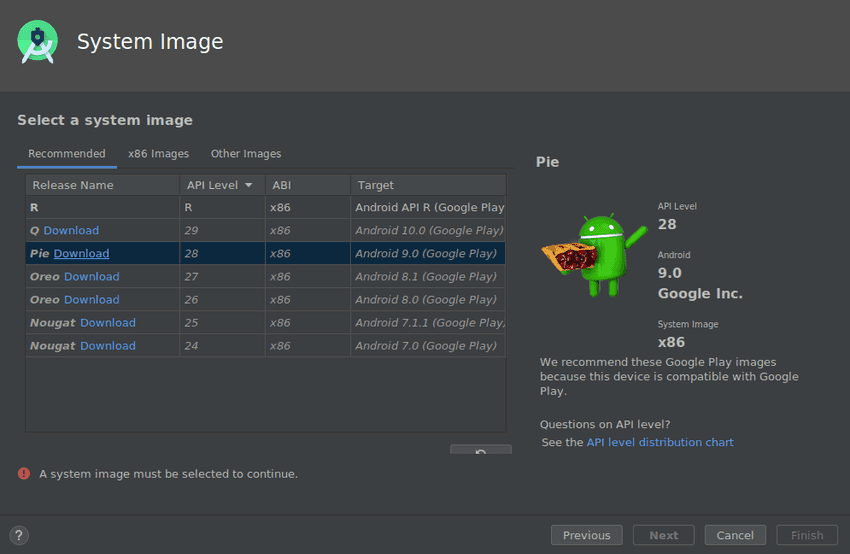Viewport: 850px width, 554px height.
Task: Click the Target column header
Action: (376, 185)
